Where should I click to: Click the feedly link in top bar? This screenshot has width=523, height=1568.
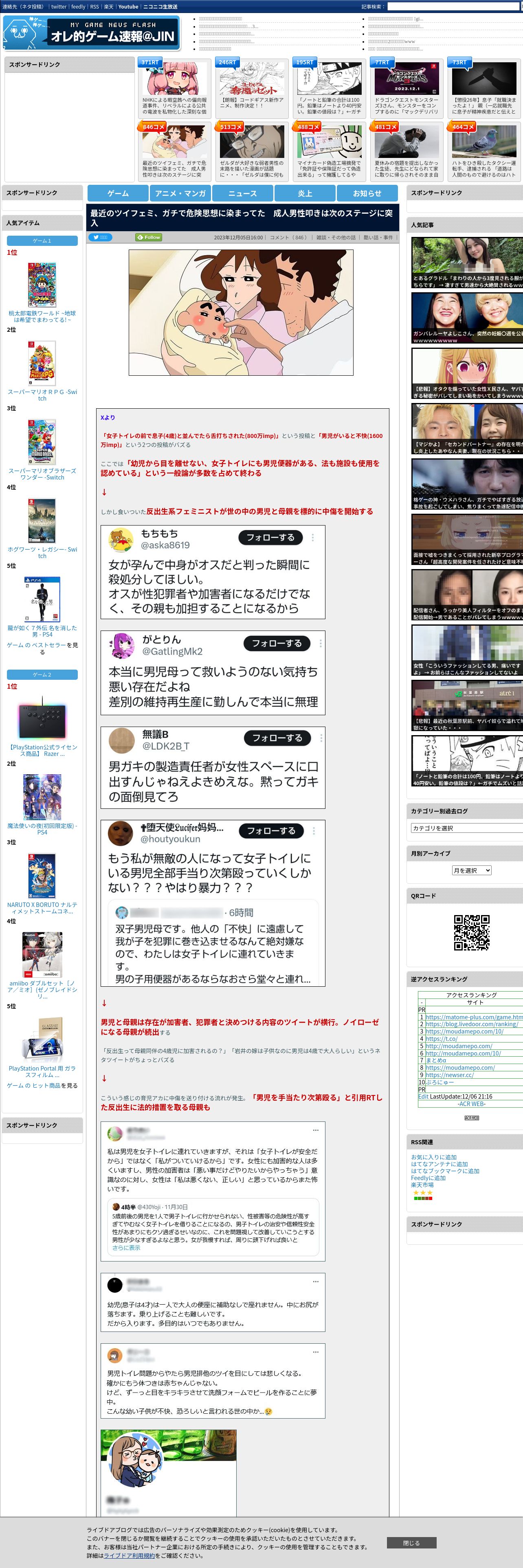point(78,7)
